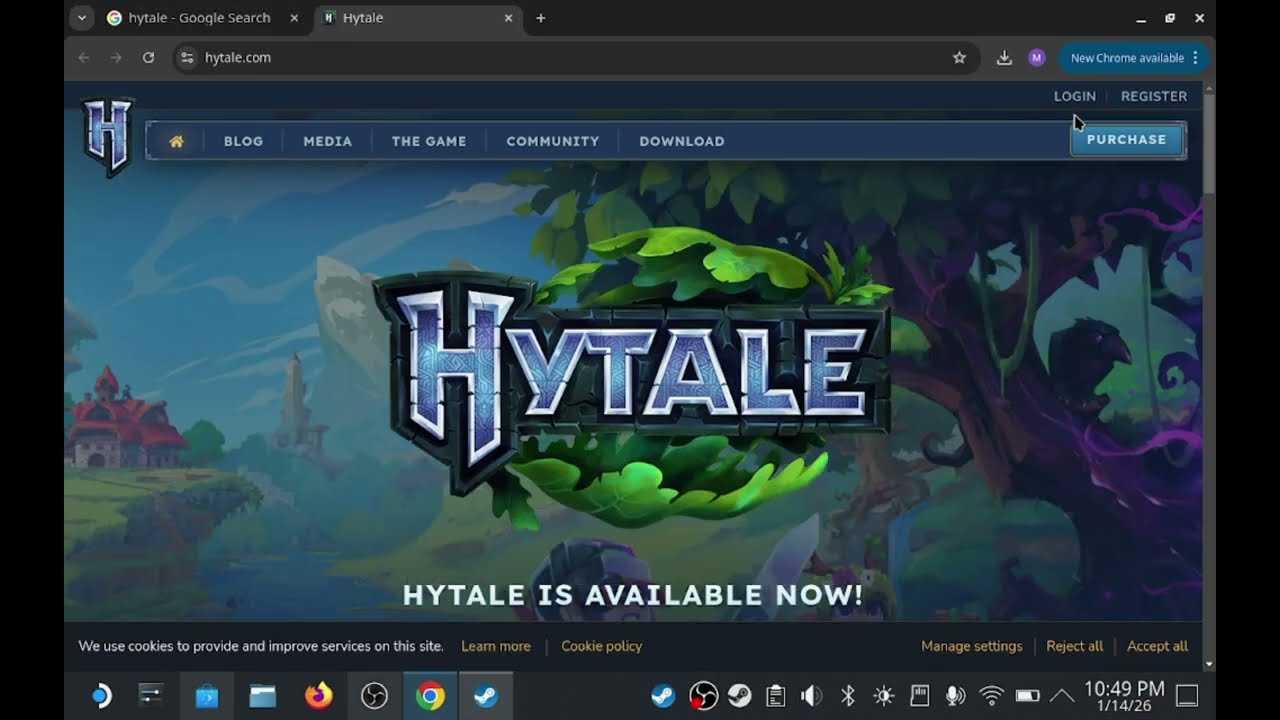Open the Blog navigation item
Screen dimensions: 1280x720
coord(243,141)
